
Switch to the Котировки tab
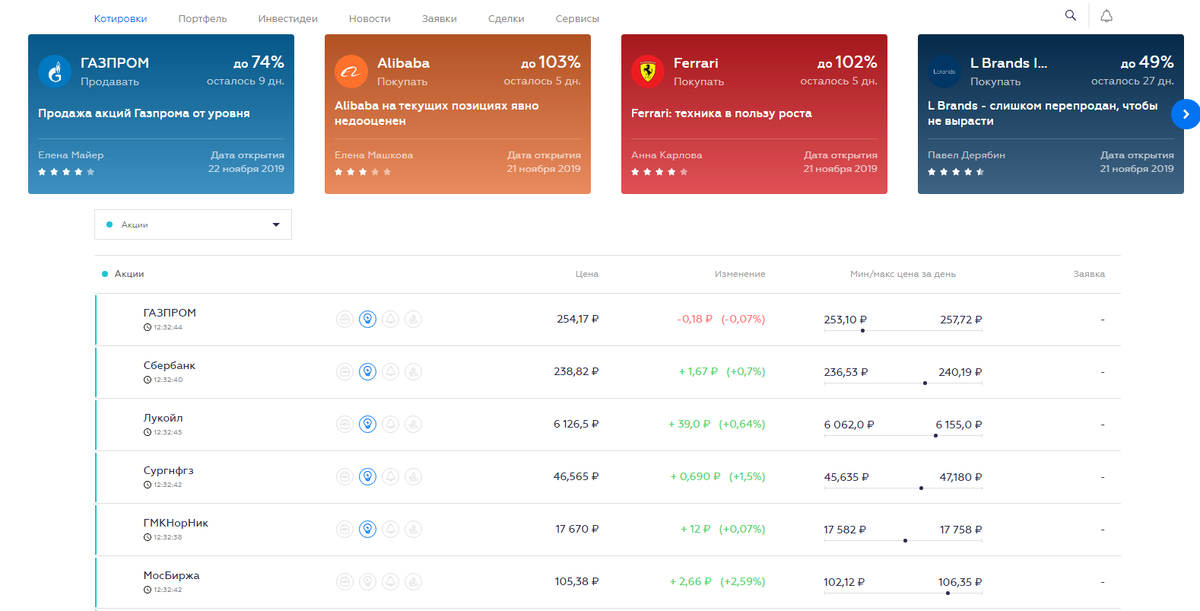(120, 19)
